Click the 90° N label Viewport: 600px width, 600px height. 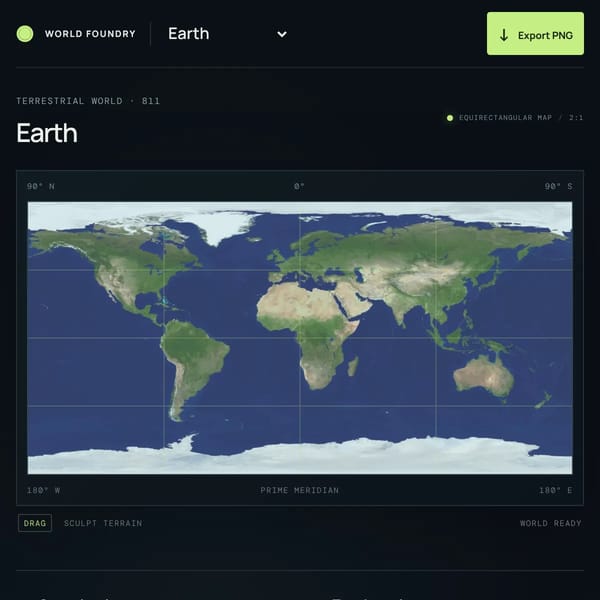tap(41, 186)
